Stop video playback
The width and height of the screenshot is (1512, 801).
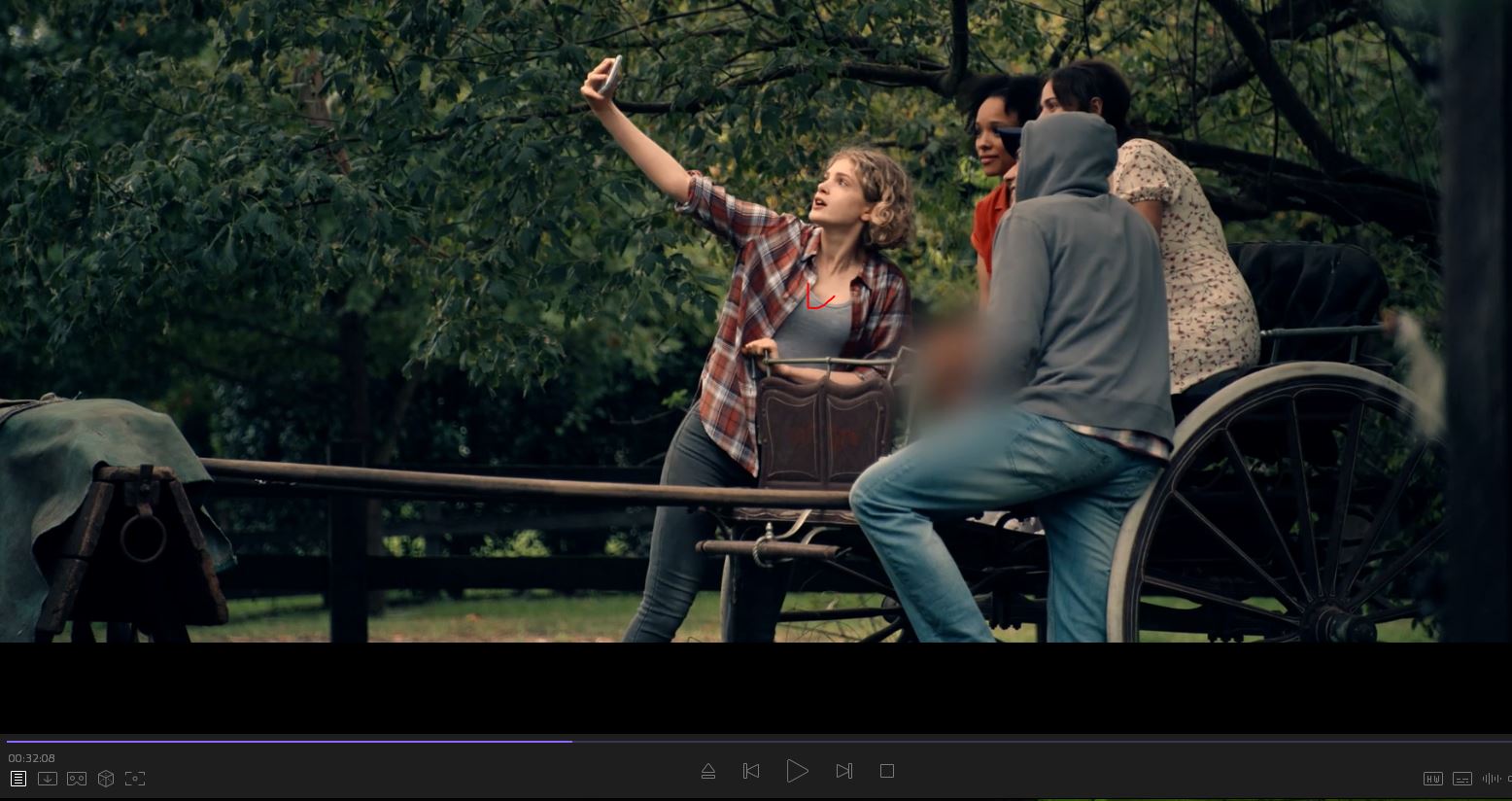(x=886, y=771)
